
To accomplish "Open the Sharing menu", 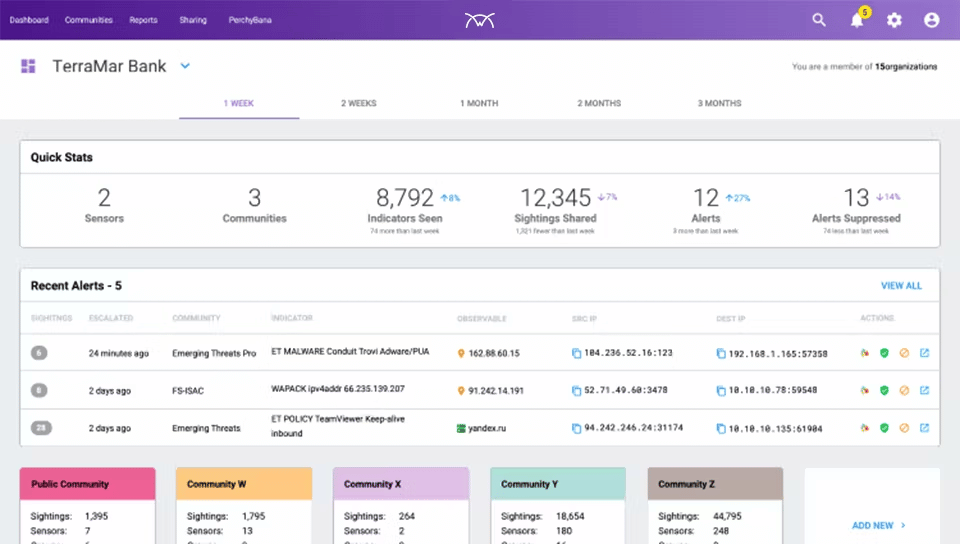I will [x=193, y=20].
